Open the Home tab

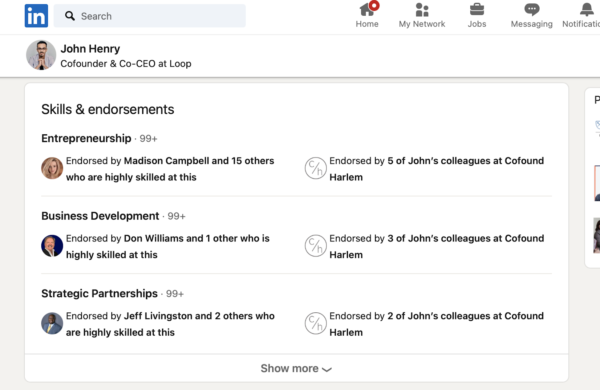367,15
